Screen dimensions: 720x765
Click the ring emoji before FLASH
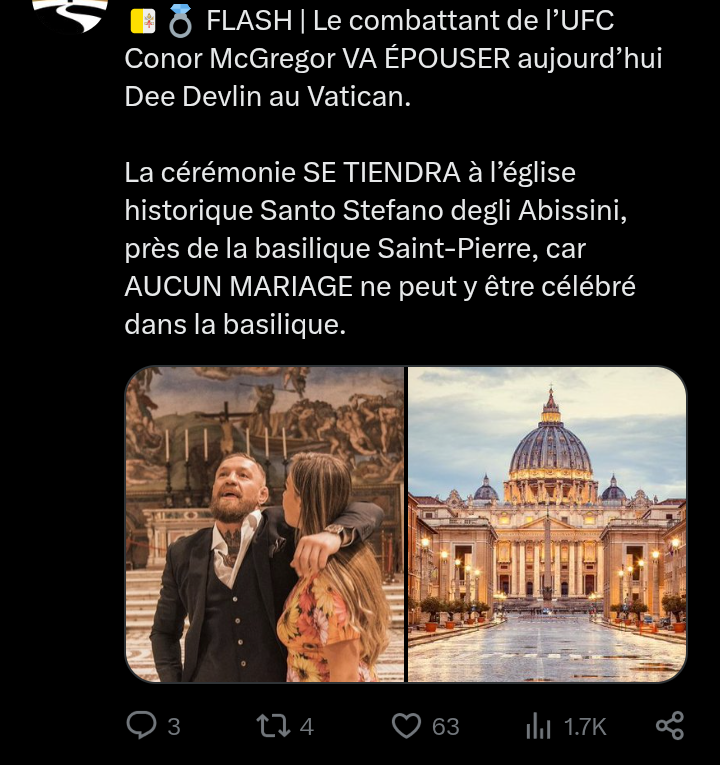(180, 19)
